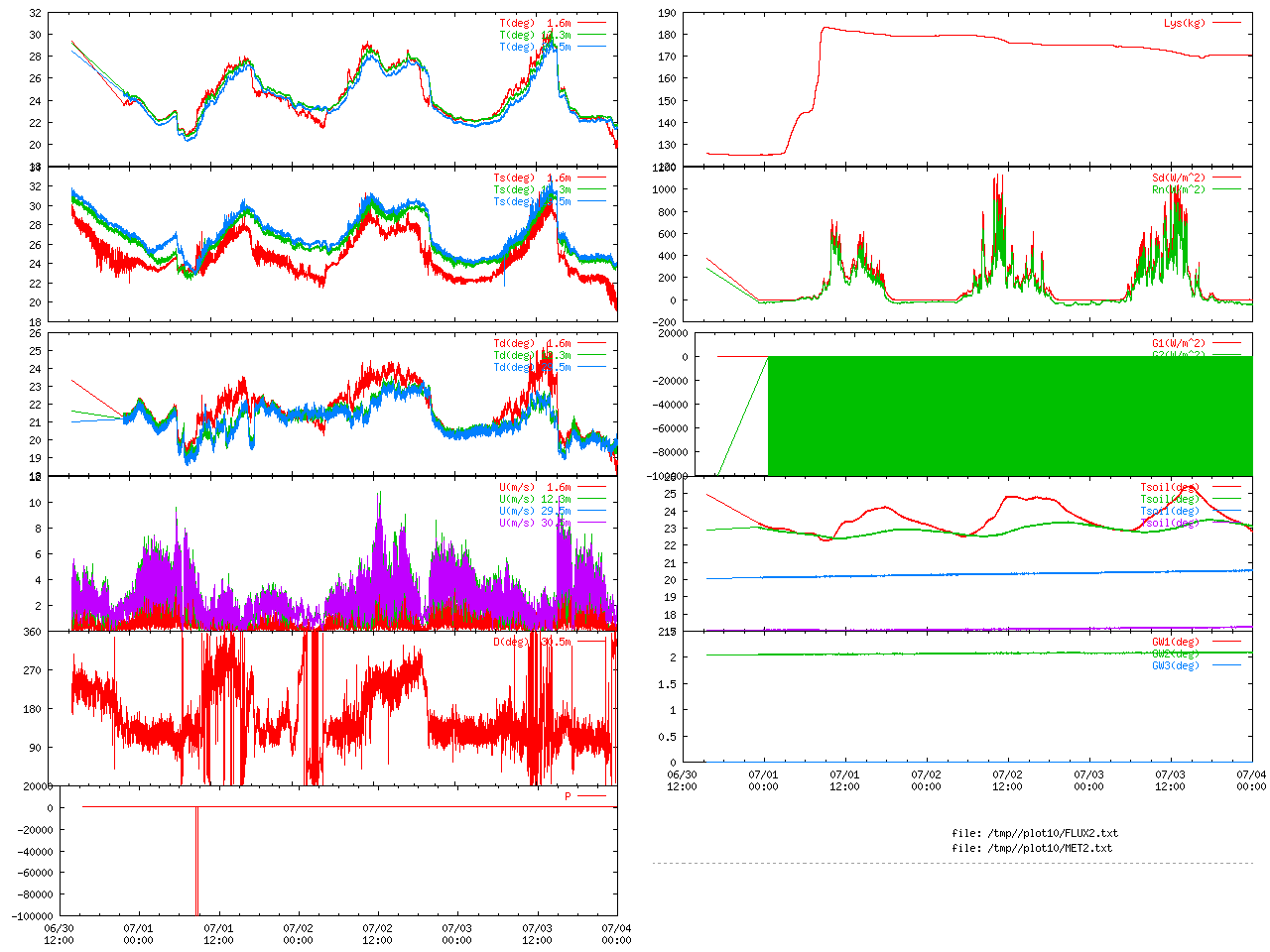
Task: Click the "GW3(deg)" legend label
Action: (1176, 665)
